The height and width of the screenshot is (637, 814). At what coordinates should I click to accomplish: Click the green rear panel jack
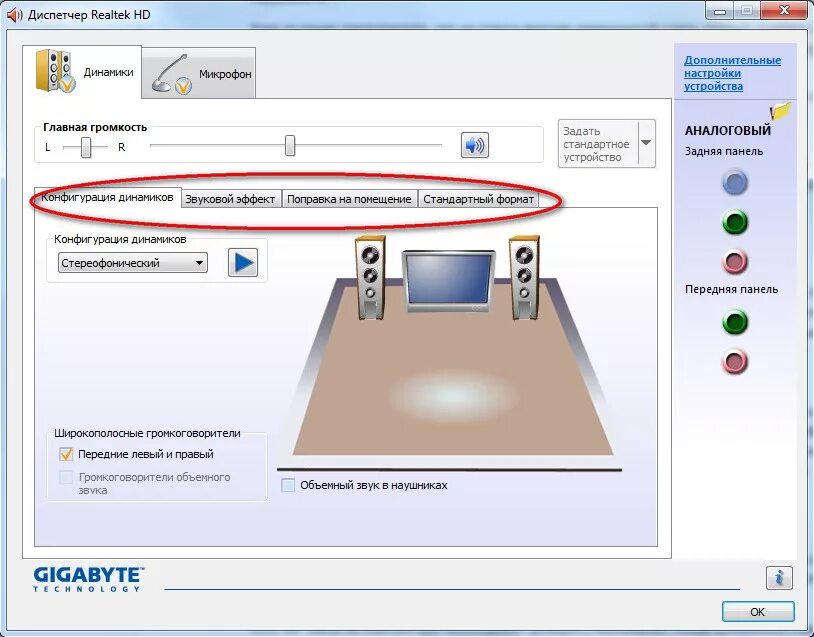(735, 222)
